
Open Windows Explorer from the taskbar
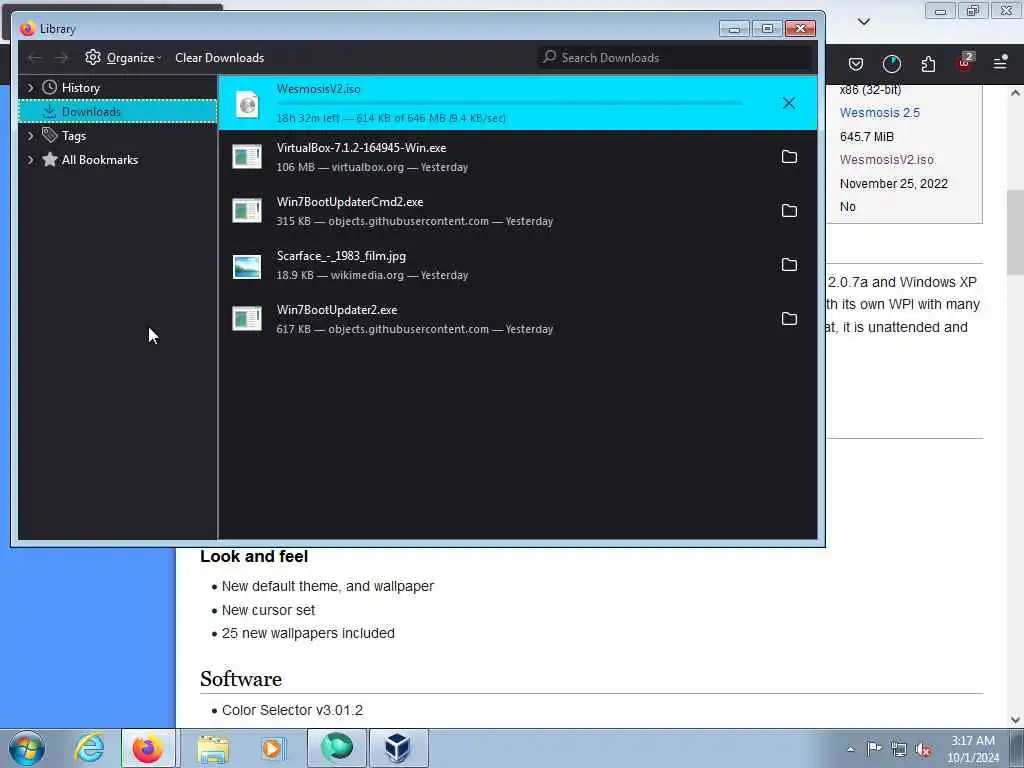click(213, 749)
